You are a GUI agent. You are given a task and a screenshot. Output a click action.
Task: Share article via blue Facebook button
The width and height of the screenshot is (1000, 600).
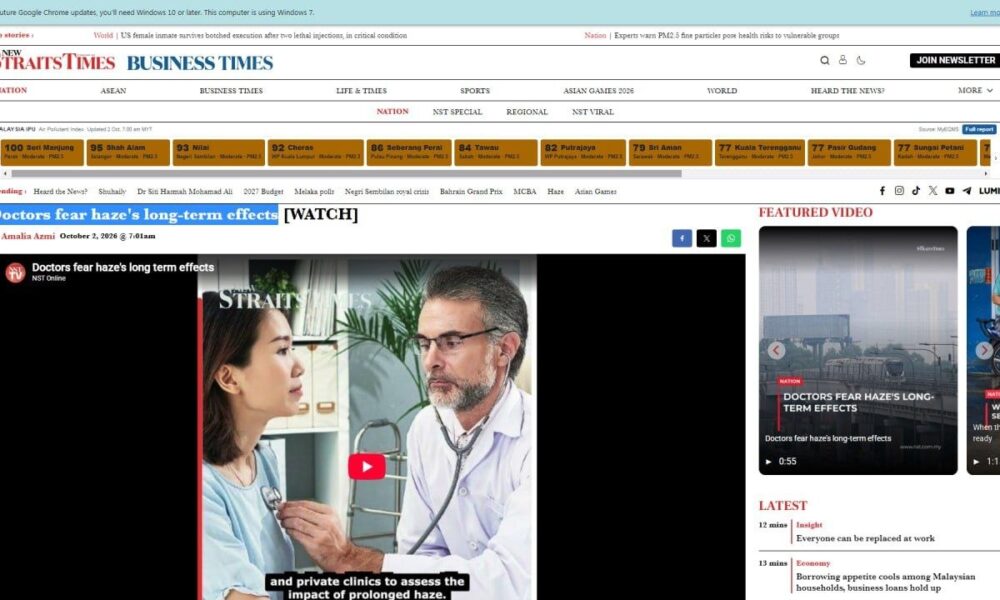[682, 238]
